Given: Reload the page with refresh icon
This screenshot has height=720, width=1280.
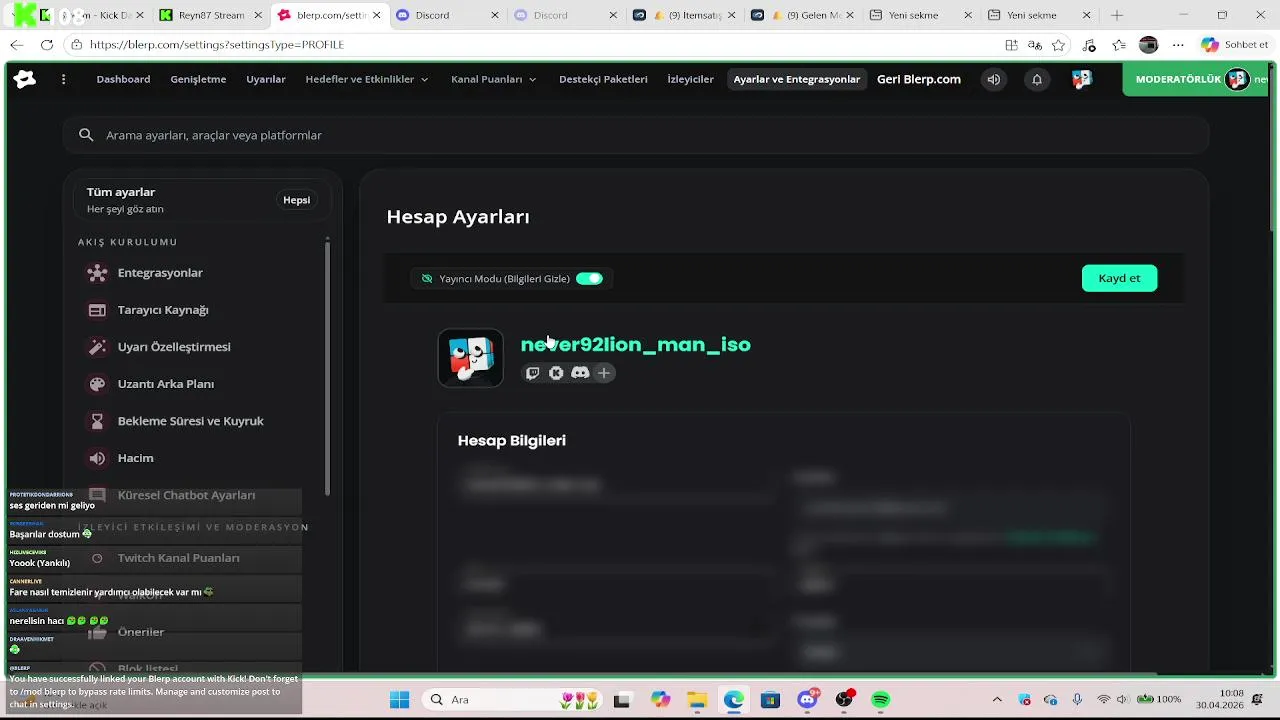Looking at the screenshot, I should (47, 45).
